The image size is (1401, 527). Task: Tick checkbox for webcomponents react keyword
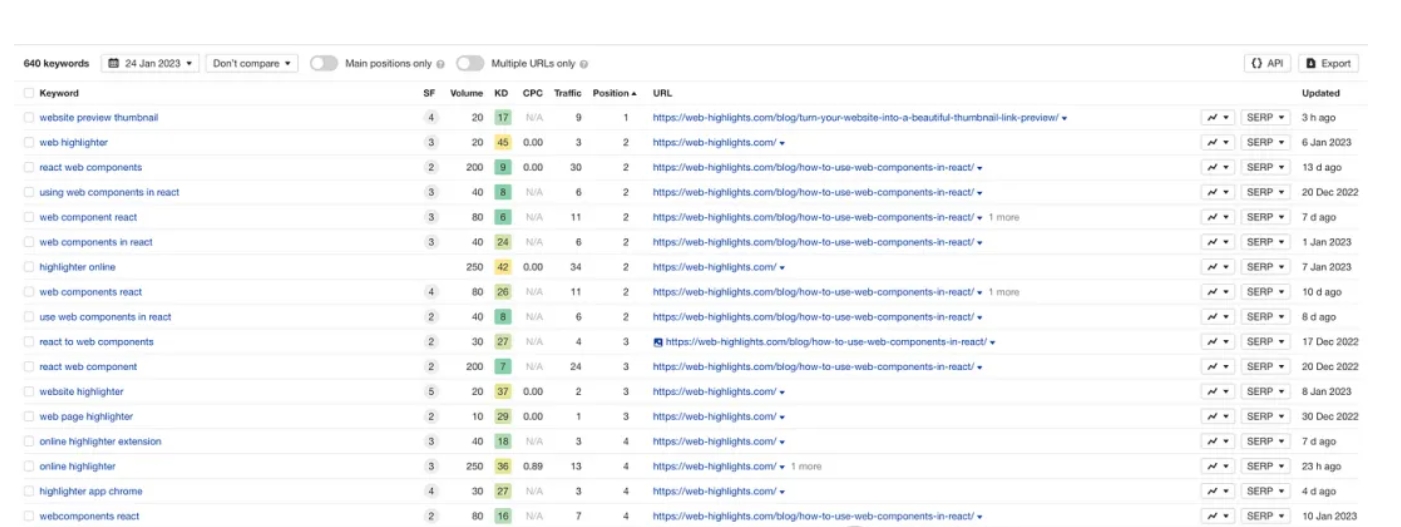(29, 516)
